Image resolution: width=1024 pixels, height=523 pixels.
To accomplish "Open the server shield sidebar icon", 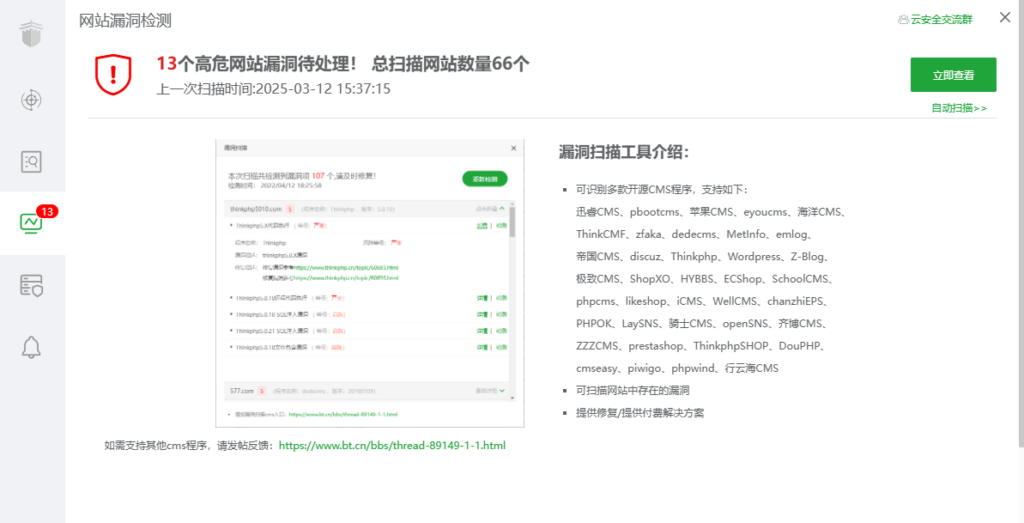I will point(31,285).
